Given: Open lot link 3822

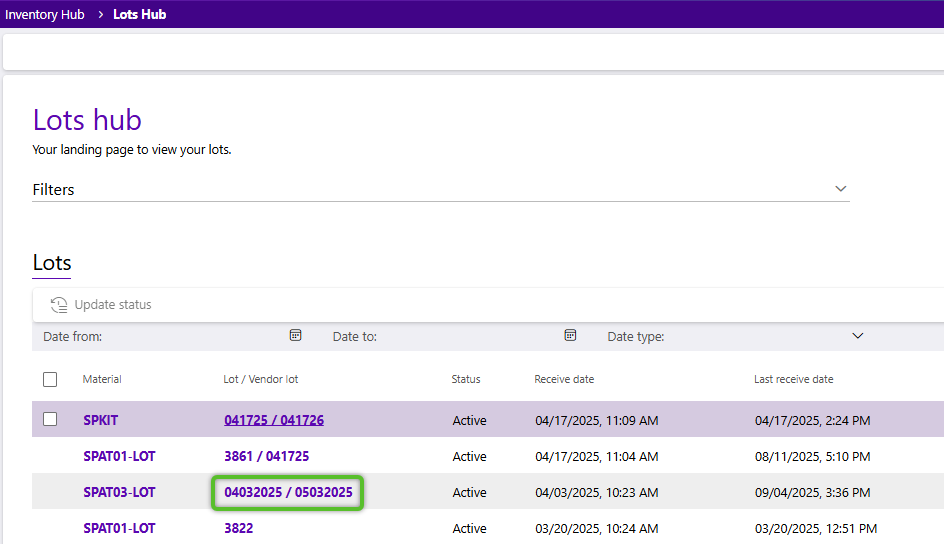Looking at the screenshot, I should [x=238, y=529].
